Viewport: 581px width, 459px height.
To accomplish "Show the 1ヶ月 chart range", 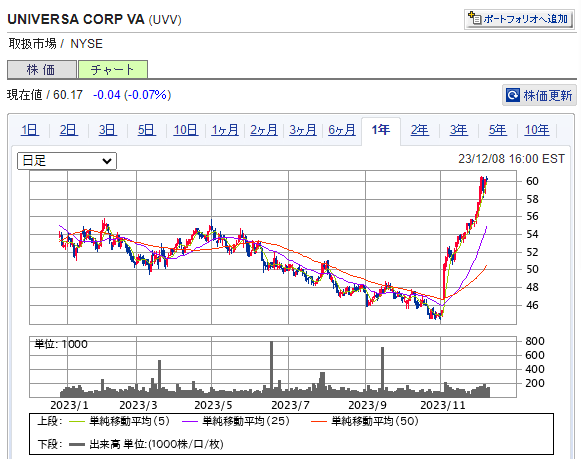I will click(x=225, y=130).
